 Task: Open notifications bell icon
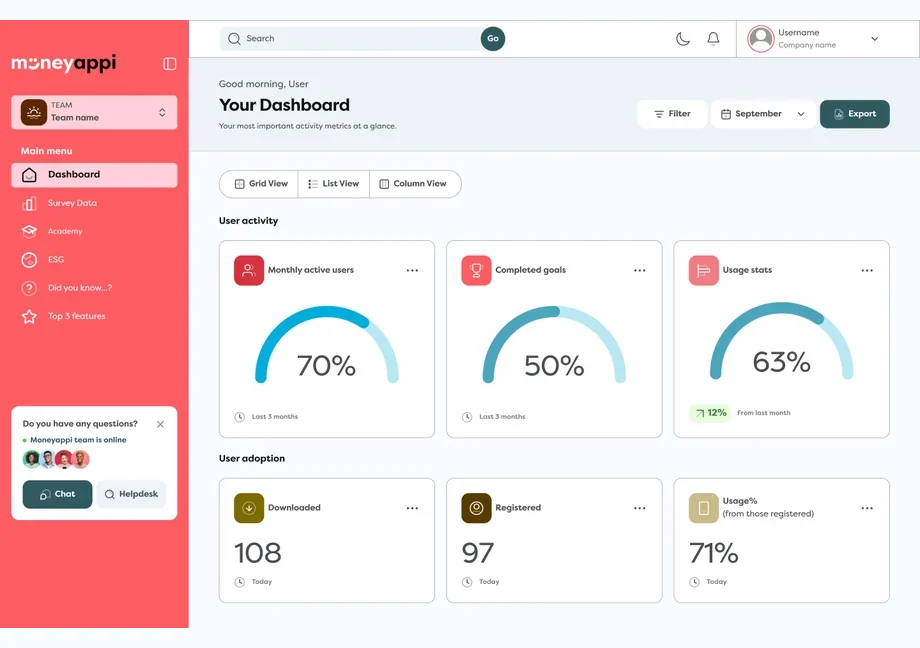(713, 39)
